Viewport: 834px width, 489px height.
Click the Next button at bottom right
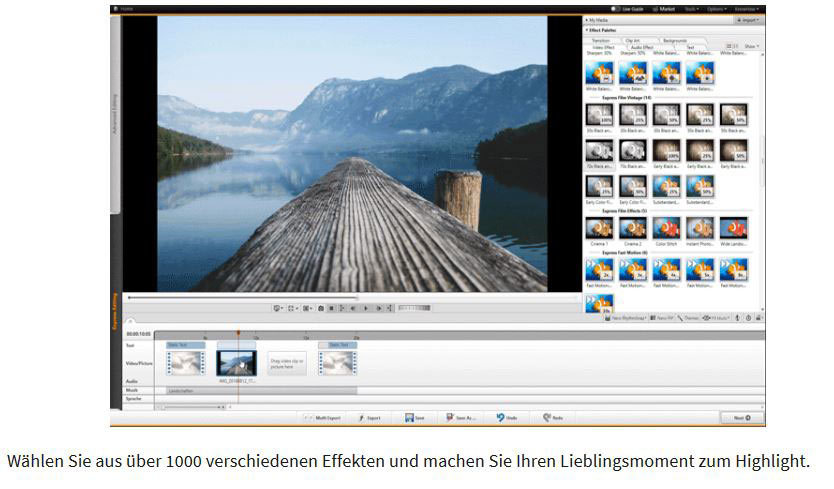742,418
